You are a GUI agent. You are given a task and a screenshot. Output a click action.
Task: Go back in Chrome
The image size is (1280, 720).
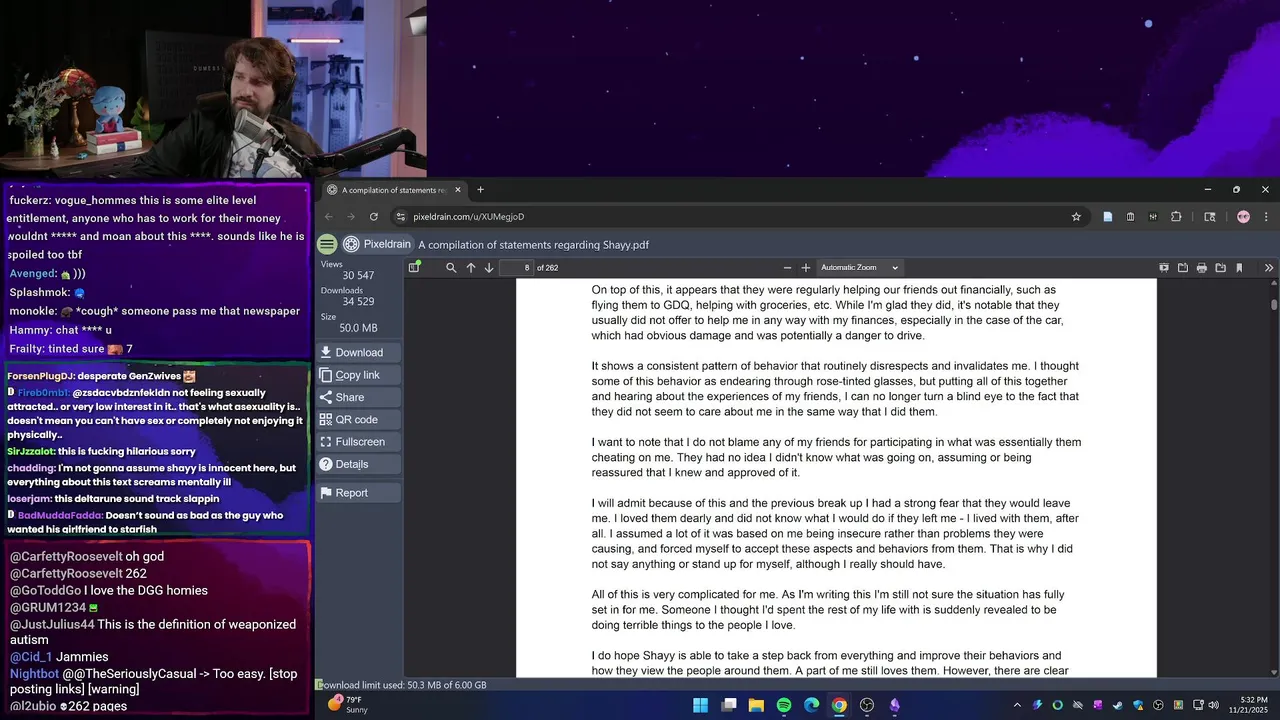click(x=329, y=216)
